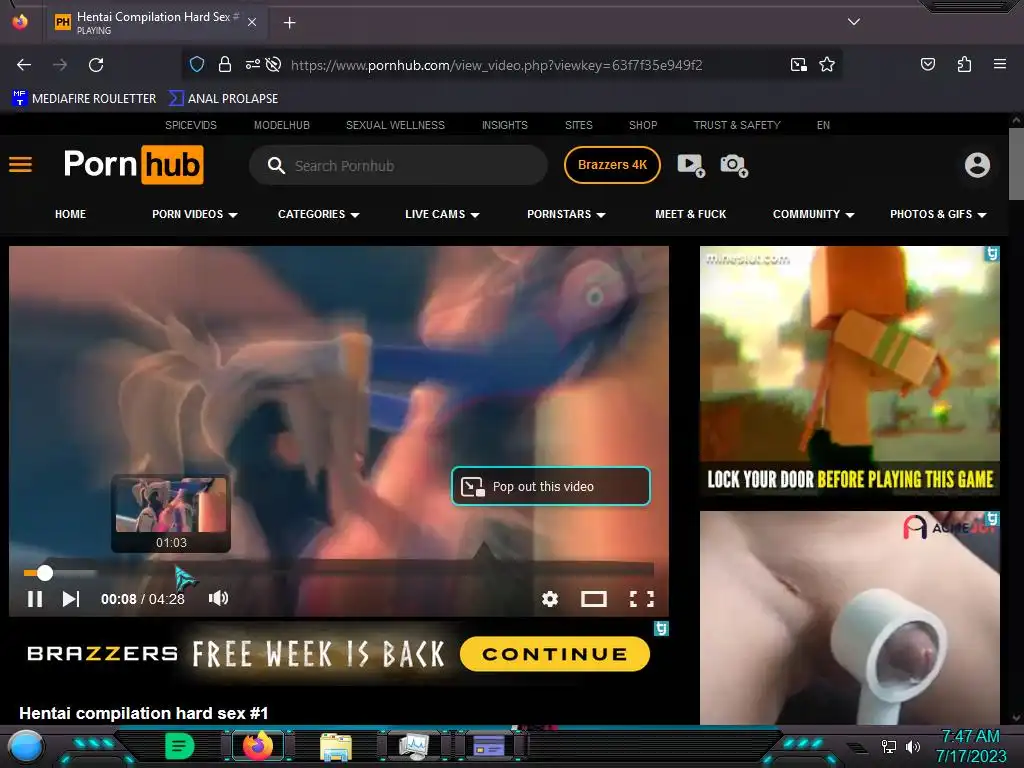The image size is (1024, 768).
Task: Skip to the next video
Action: (x=71, y=599)
